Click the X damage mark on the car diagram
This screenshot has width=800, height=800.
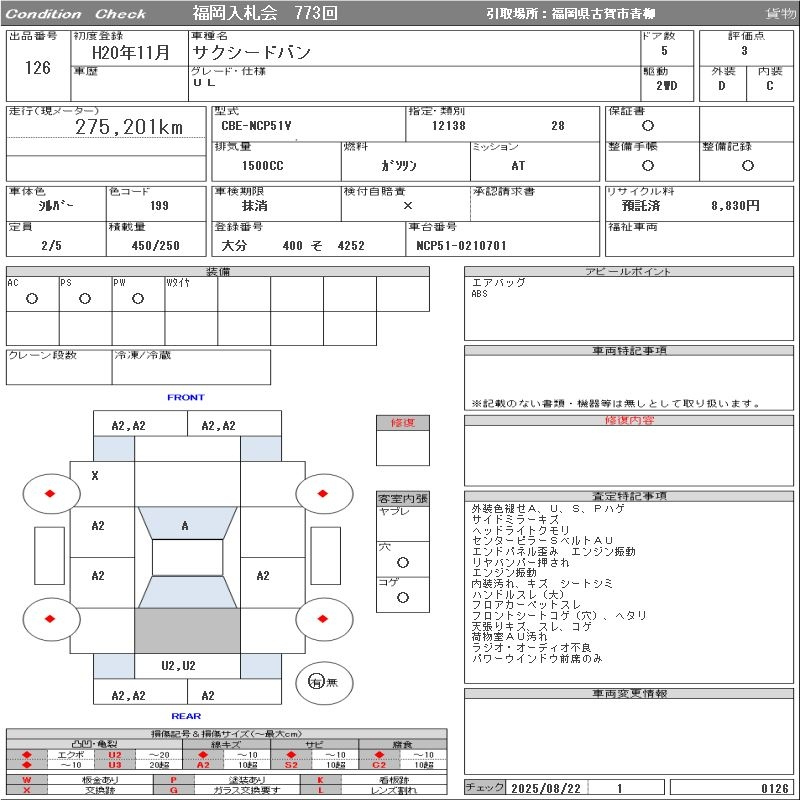point(95,476)
